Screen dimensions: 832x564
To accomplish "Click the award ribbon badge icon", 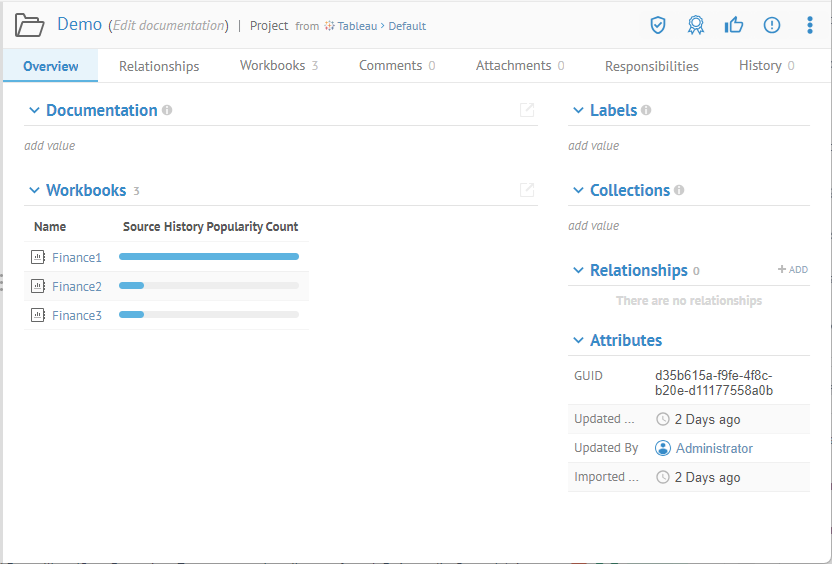I will point(695,25).
